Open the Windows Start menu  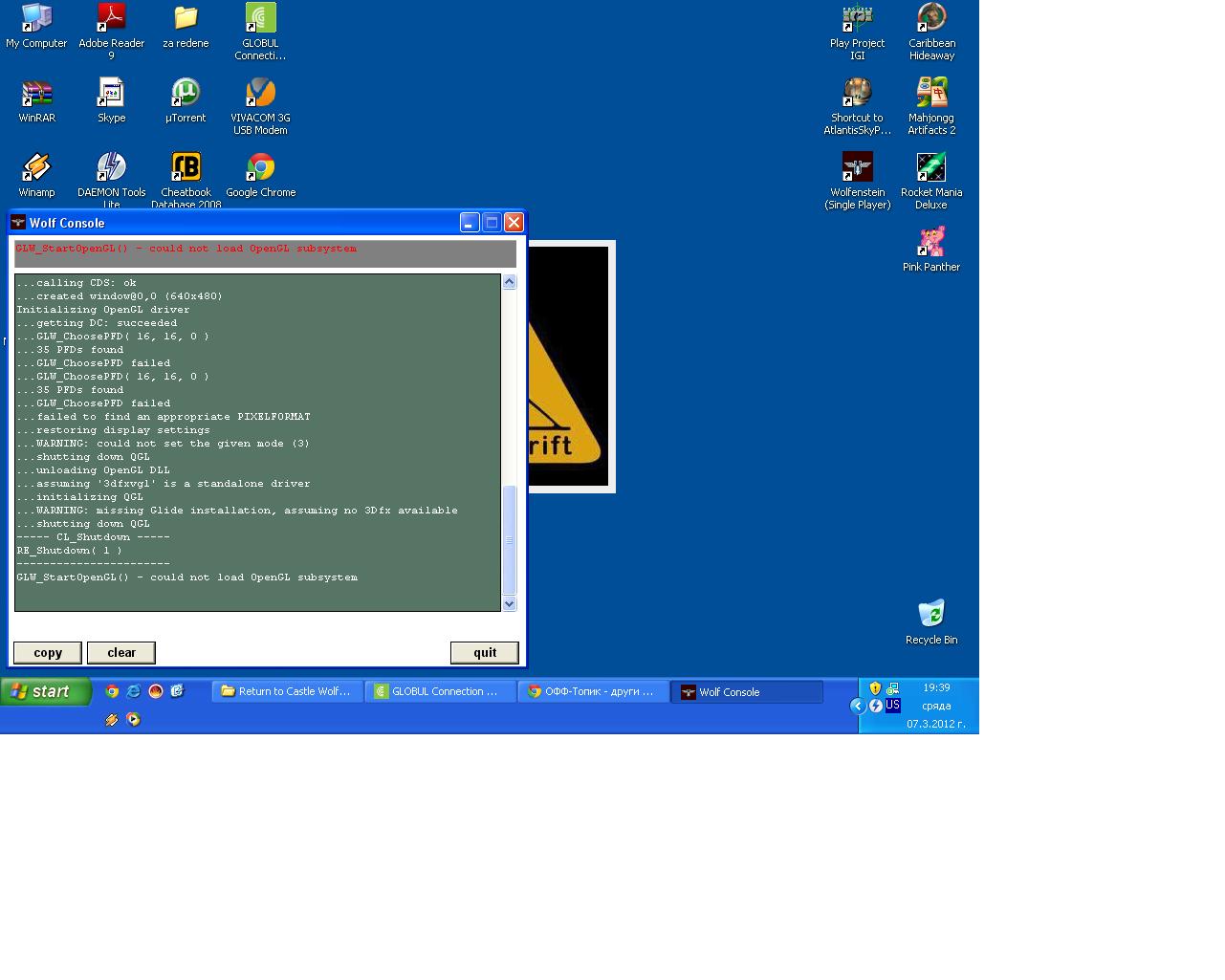[45, 691]
